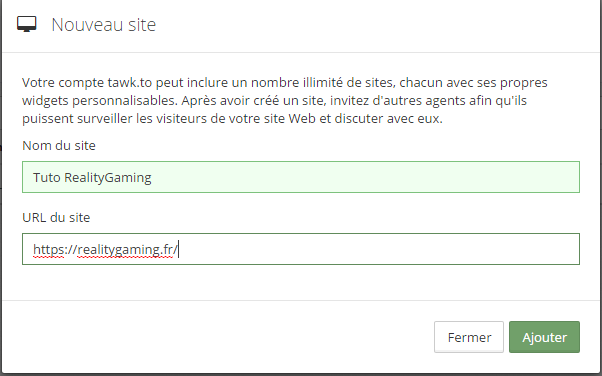The height and width of the screenshot is (376, 602).
Task: Click the URL du site input field
Action: coord(301,249)
